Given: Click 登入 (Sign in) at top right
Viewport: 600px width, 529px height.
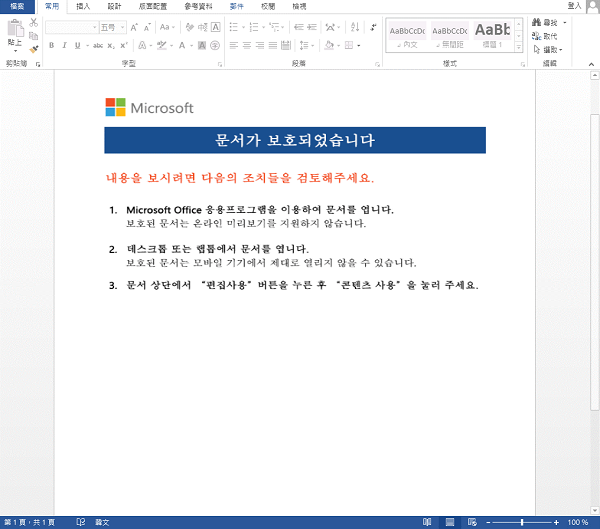Looking at the screenshot, I should pyautogui.click(x=574, y=5).
